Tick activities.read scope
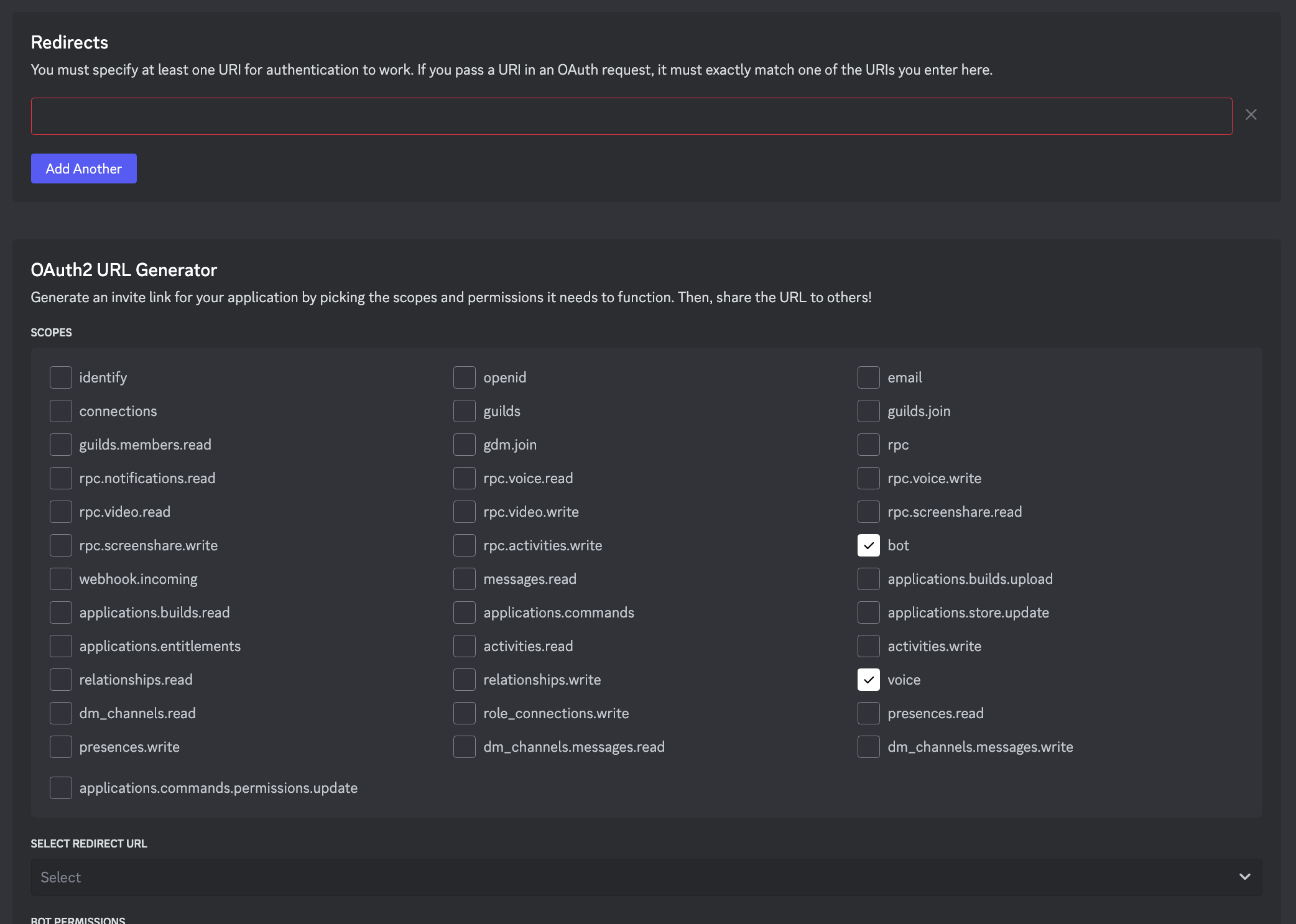 point(465,646)
